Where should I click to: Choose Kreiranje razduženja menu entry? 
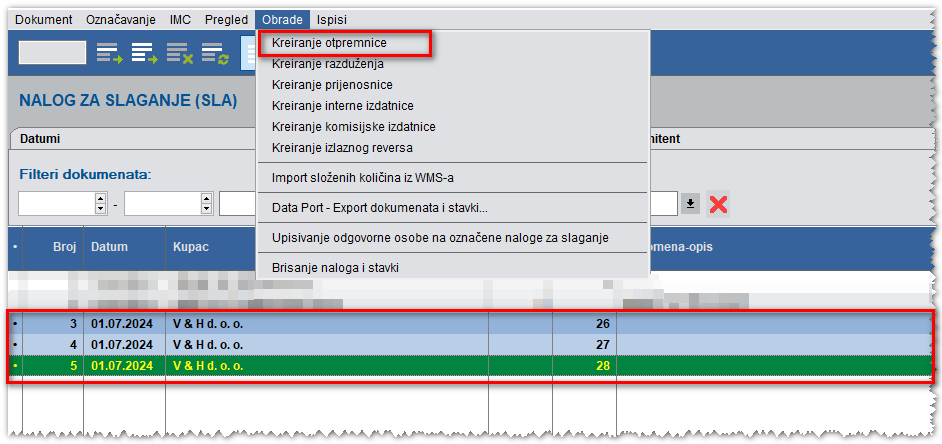coord(320,64)
